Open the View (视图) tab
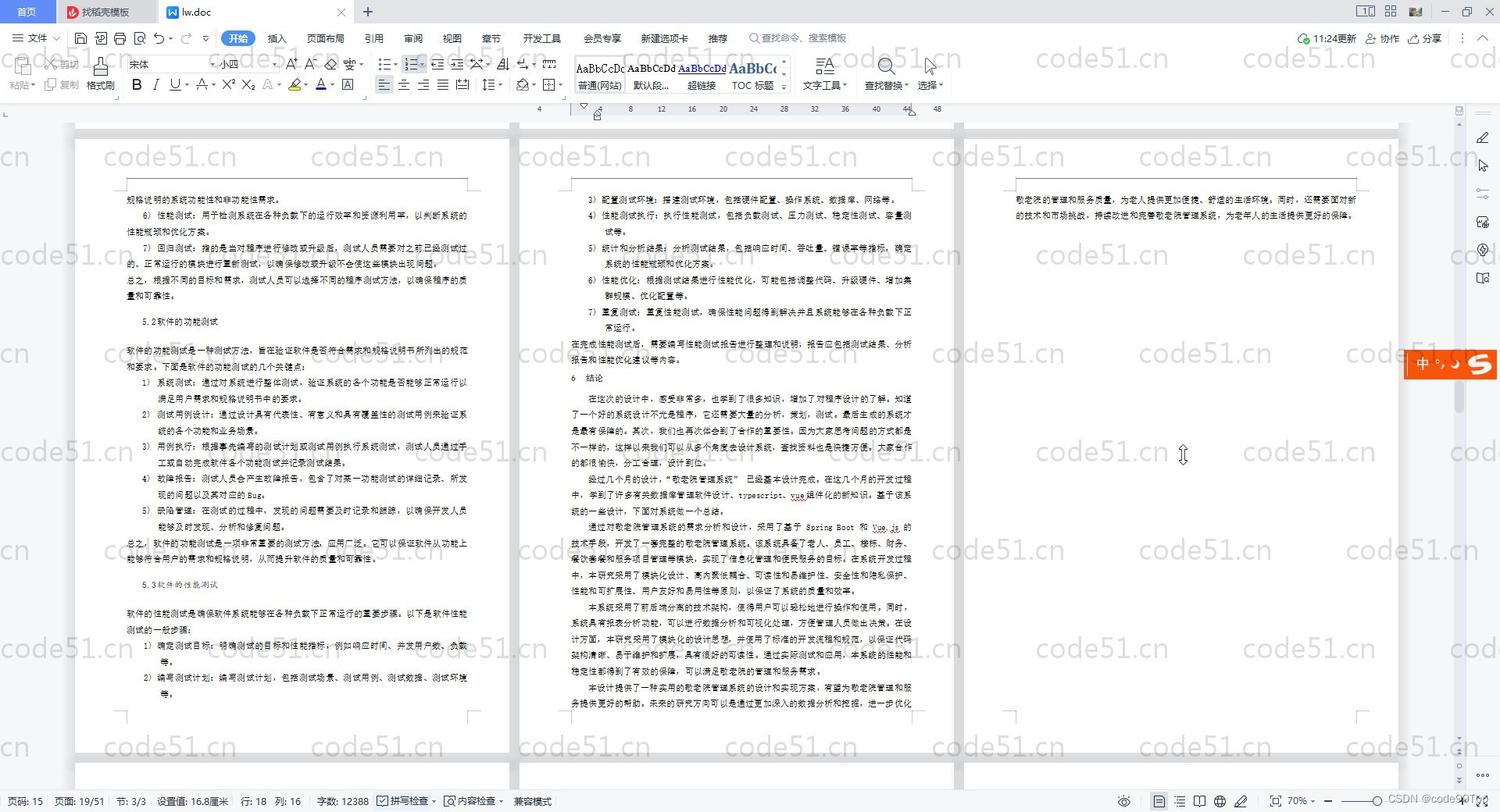 452,38
